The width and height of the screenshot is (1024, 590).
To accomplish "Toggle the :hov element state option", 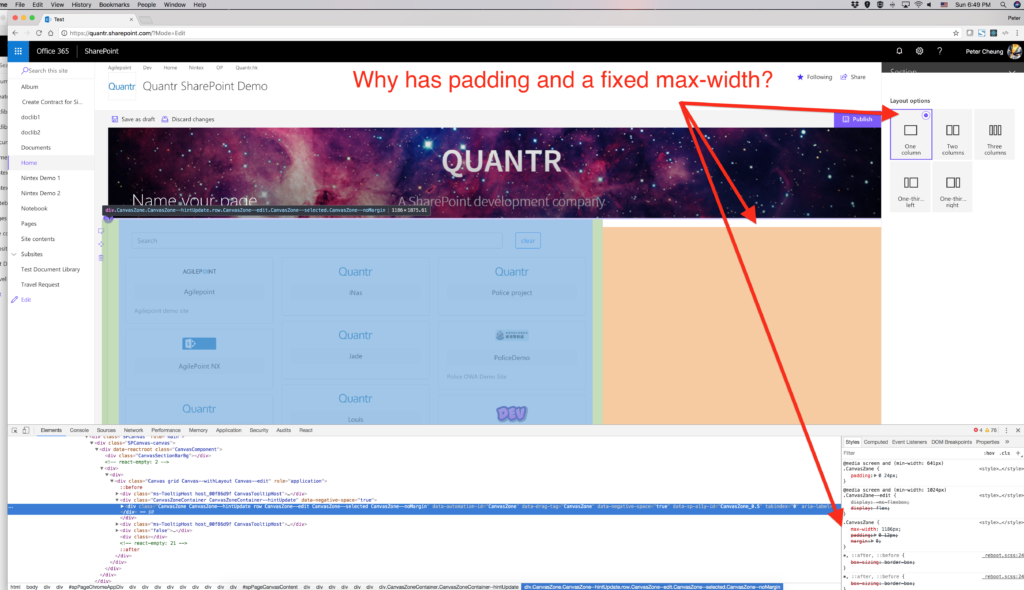I will 991,453.
